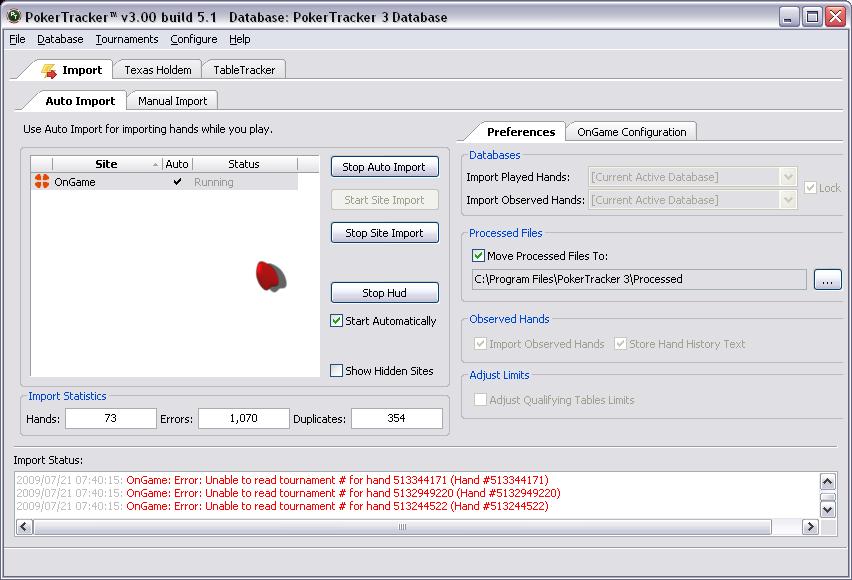Minimize the PokerTracker window
Image resolution: width=852 pixels, height=580 pixels.
tap(788, 17)
